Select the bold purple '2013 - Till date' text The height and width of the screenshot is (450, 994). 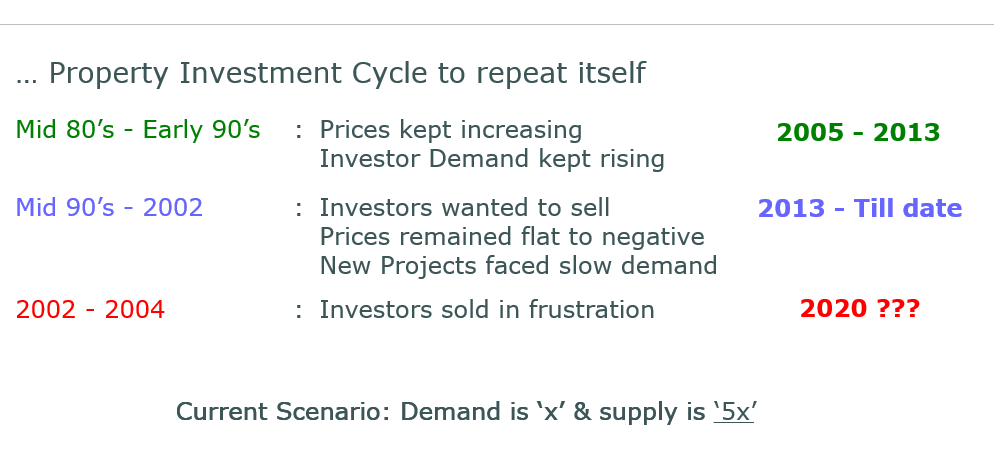pos(860,209)
